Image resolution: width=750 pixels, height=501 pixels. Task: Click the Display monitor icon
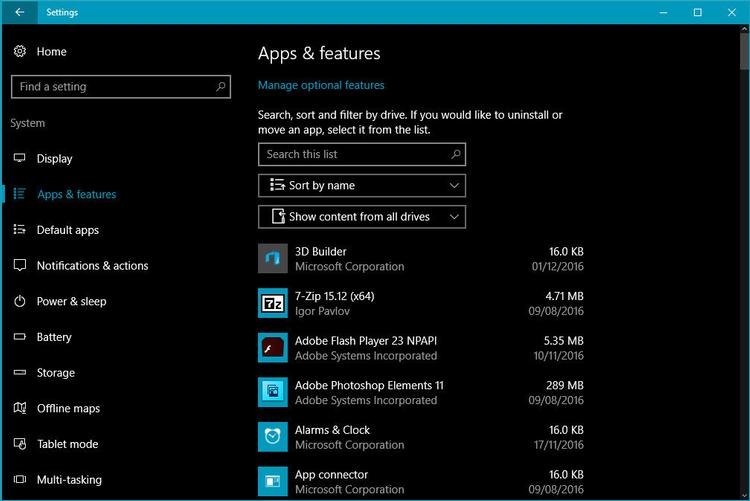[20, 158]
